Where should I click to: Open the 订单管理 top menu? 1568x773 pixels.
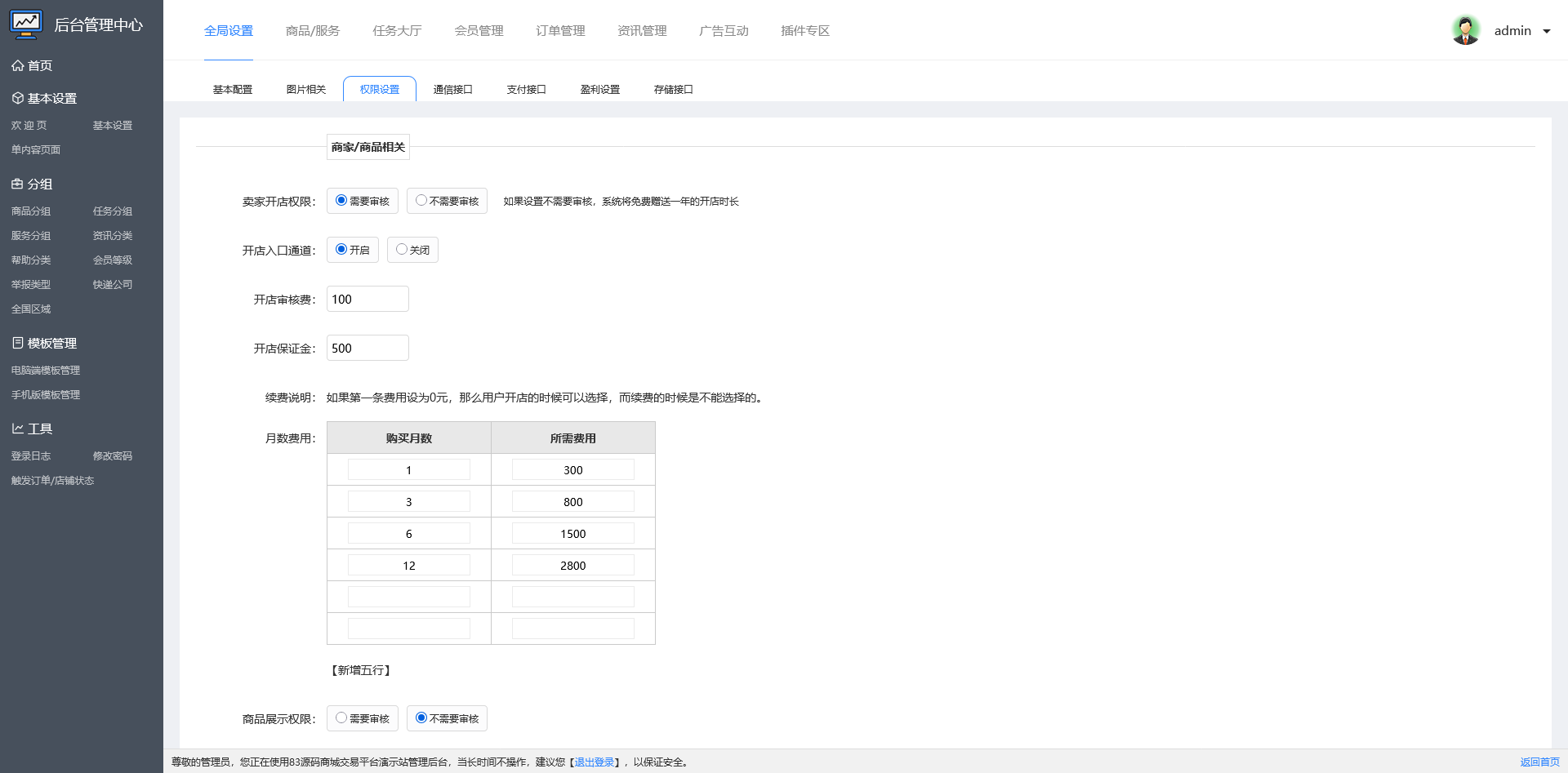(x=560, y=30)
